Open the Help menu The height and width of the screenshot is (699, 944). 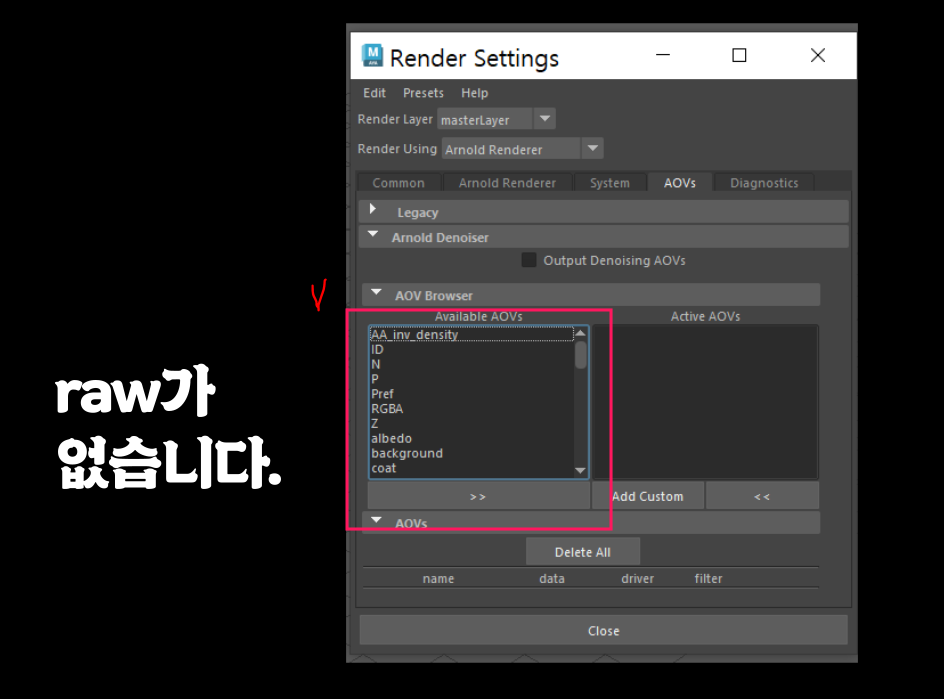tap(474, 93)
